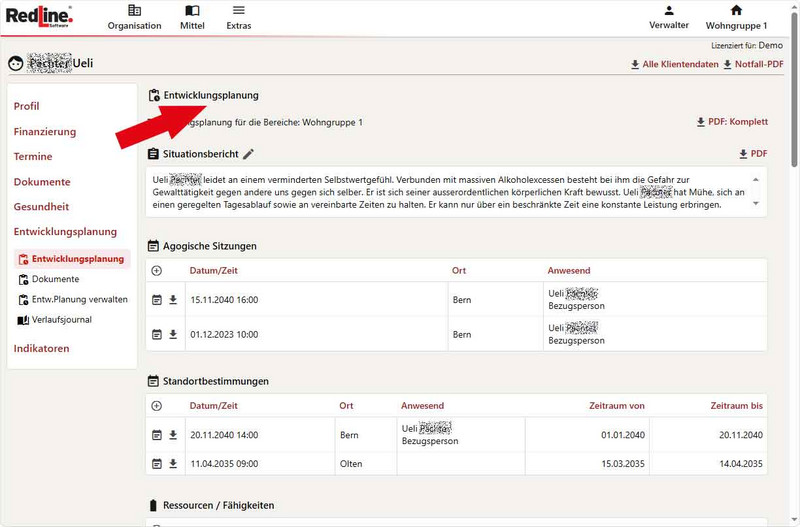This screenshot has height=527, width=800.
Task: Click the Situationsbericht text scrollbar down arrow
Action: point(756,207)
